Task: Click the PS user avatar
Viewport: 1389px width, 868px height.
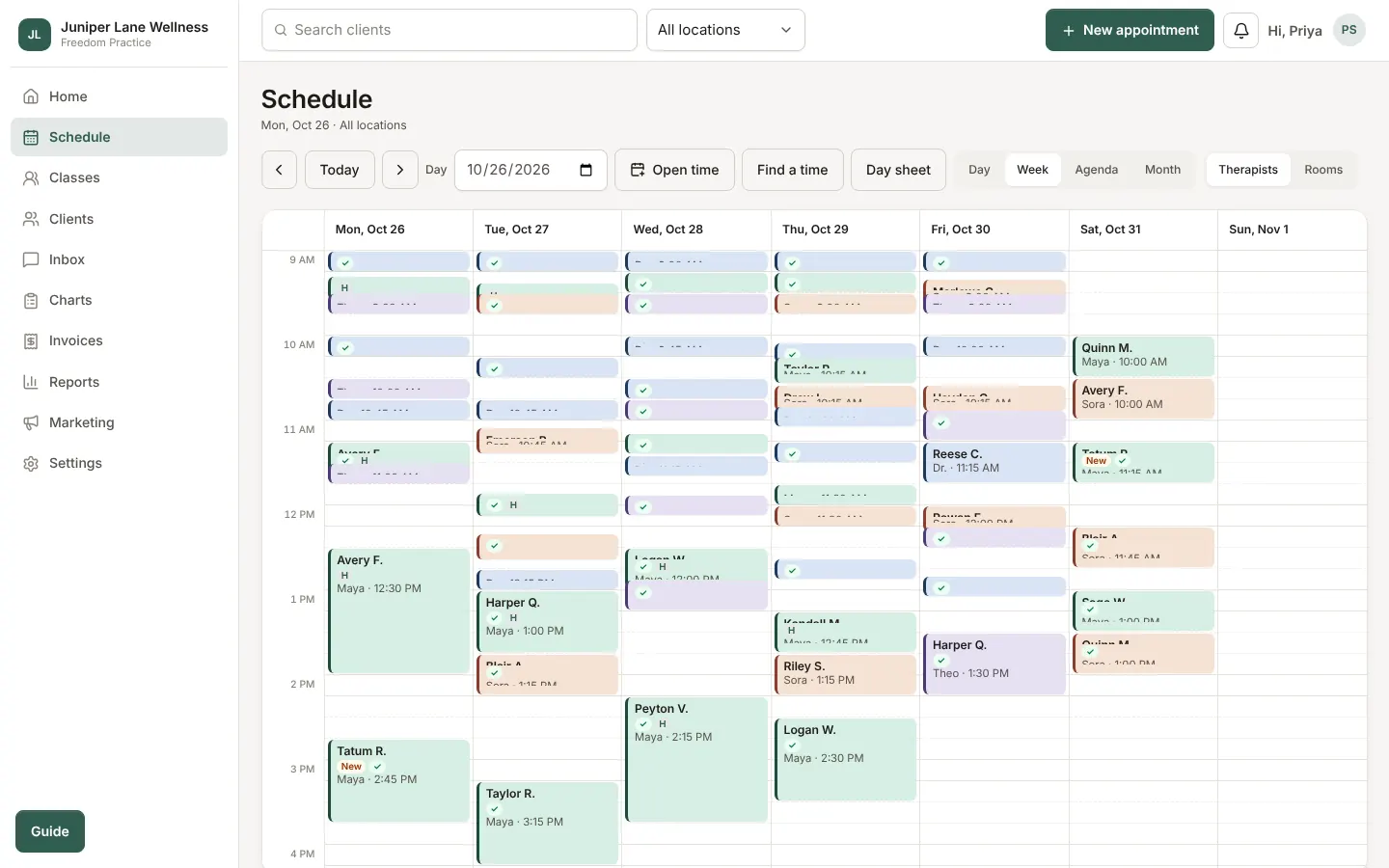Action: coord(1348,30)
